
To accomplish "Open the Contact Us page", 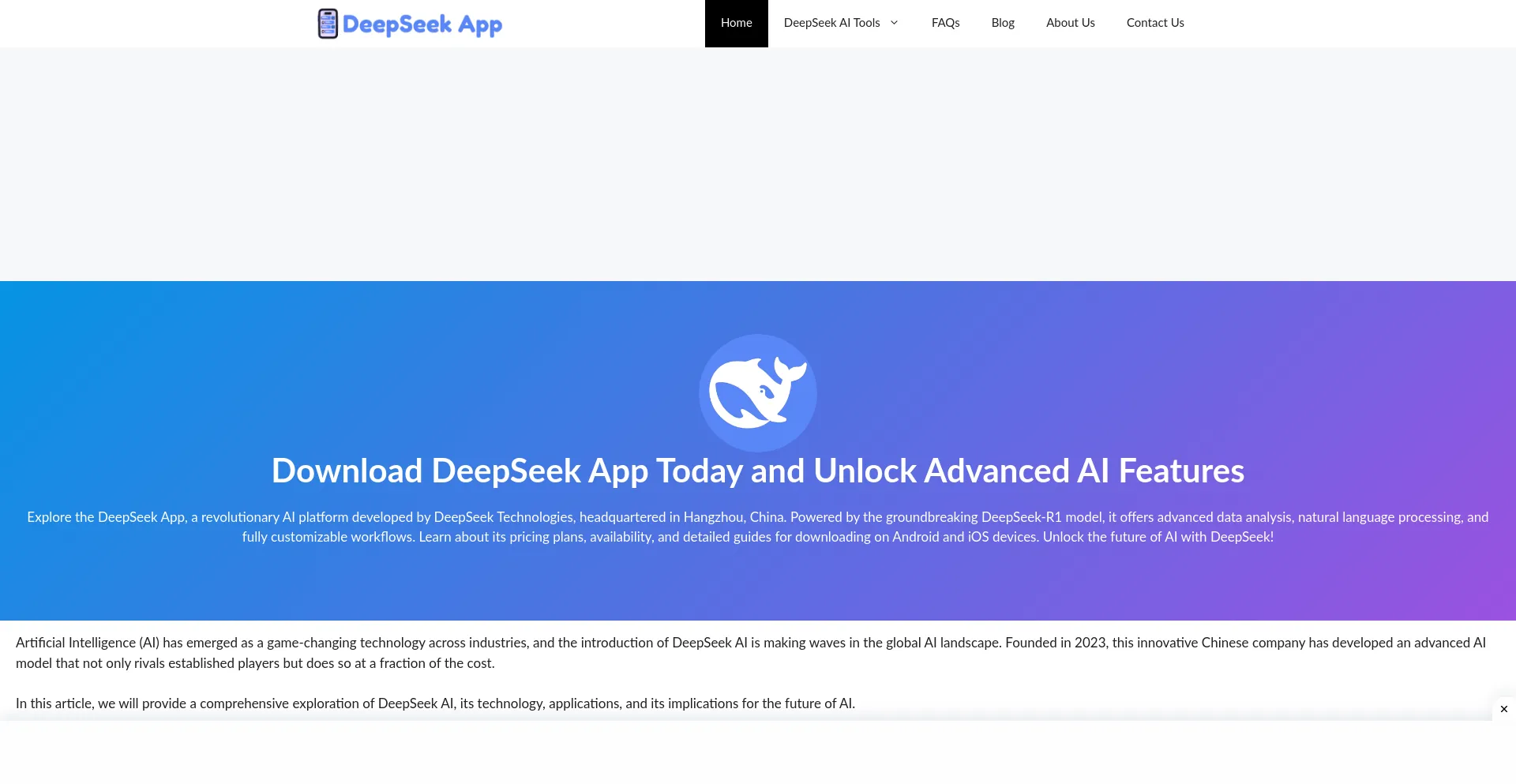I will [1154, 23].
